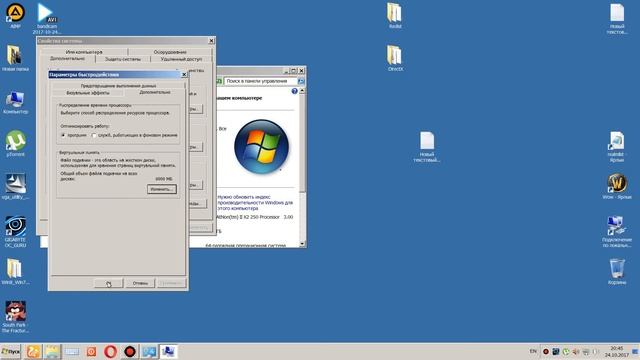This screenshot has height=360, width=640.
Task: Open the Bandicam record taskbar icon
Action: (130, 351)
